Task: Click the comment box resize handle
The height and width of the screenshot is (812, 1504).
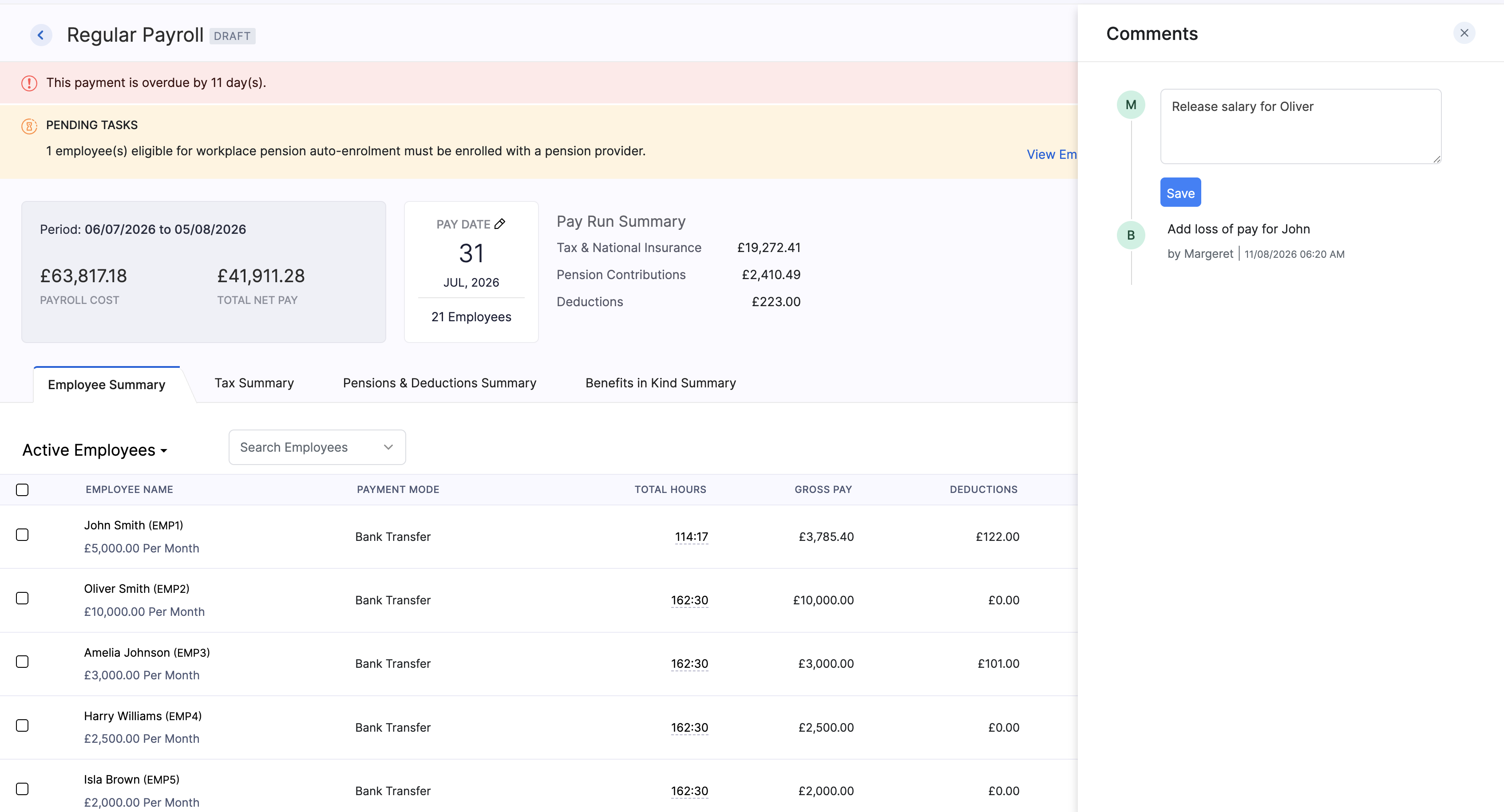Action: click(x=1436, y=159)
